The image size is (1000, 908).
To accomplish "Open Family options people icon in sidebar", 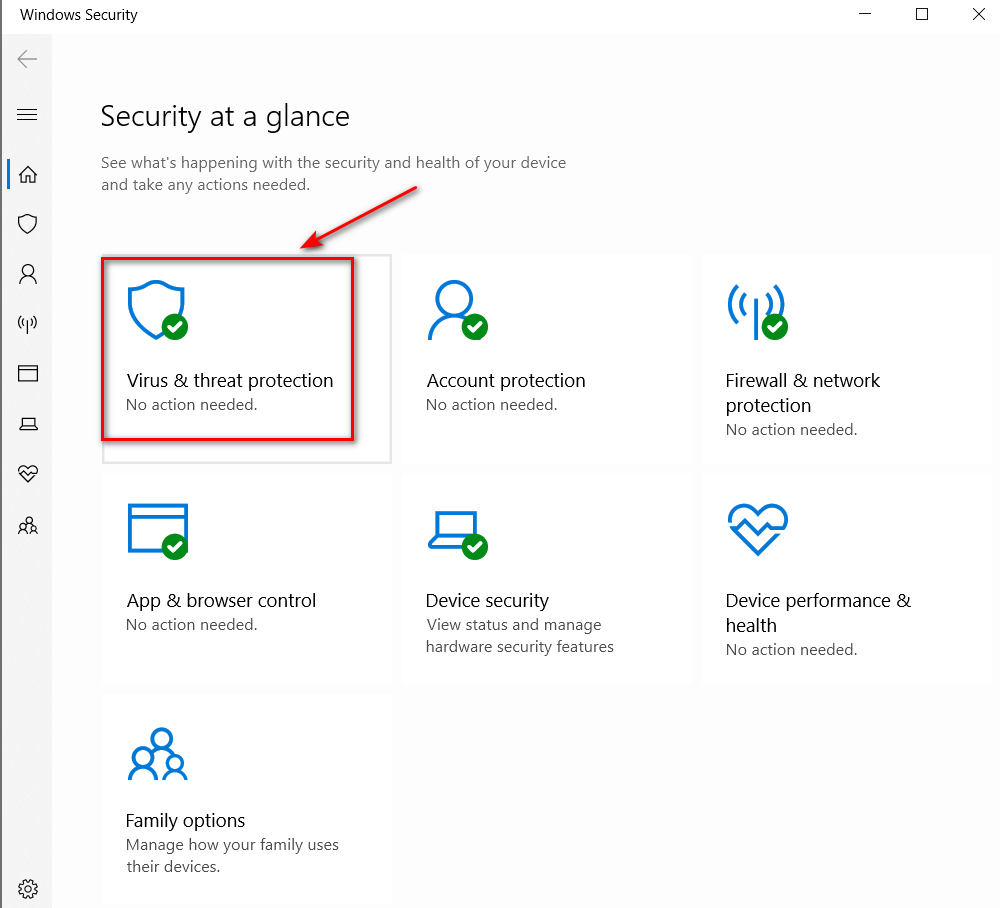I will 27,526.
